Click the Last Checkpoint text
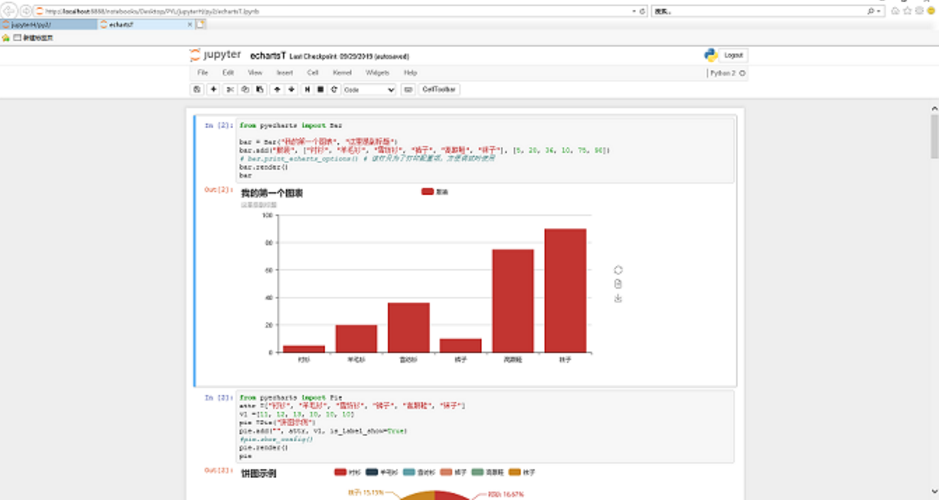The height and width of the screenshot is (501, 939). (349, 56)
